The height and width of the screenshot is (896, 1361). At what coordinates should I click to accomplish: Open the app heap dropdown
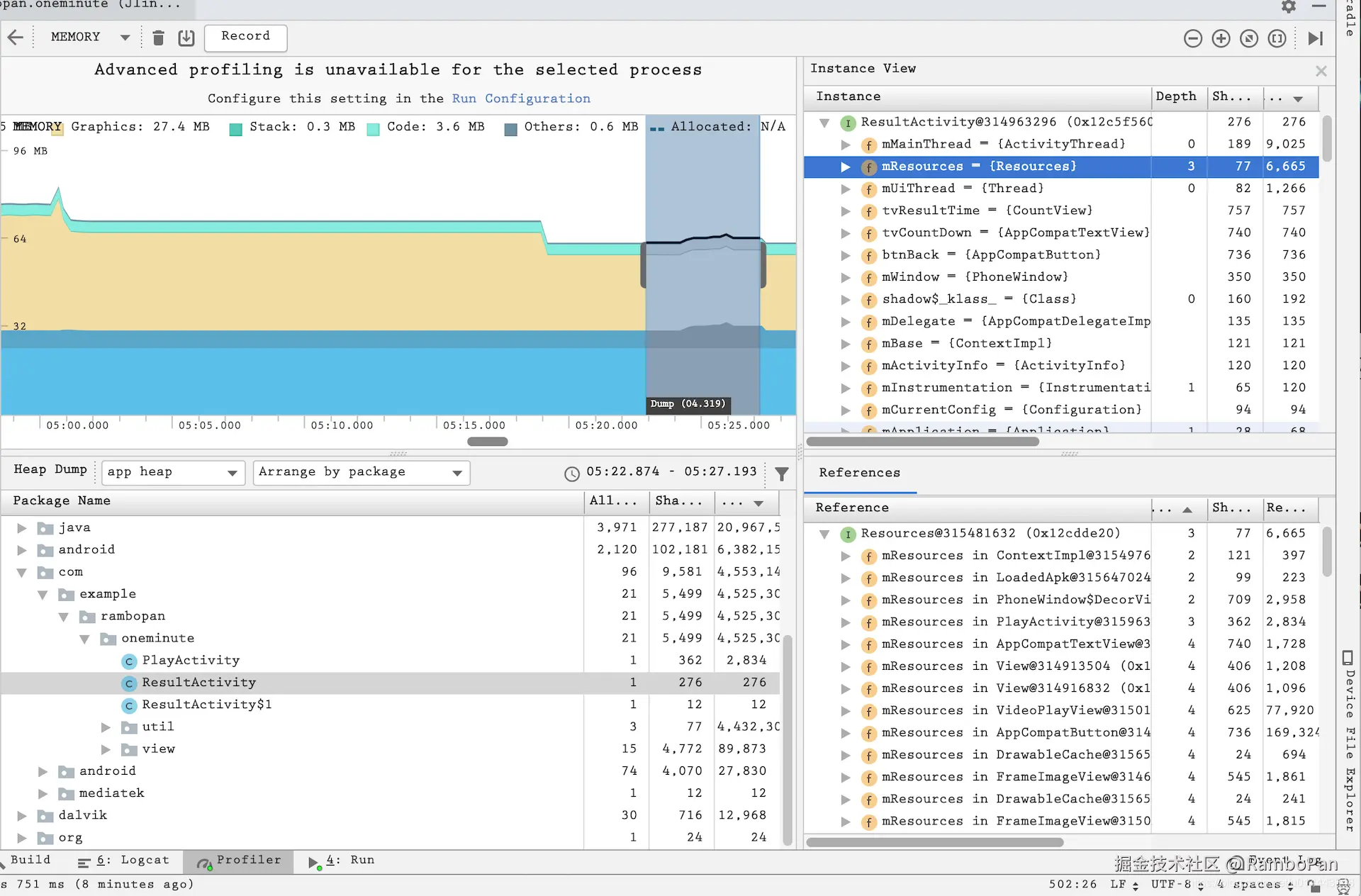[x=173, y=472]
